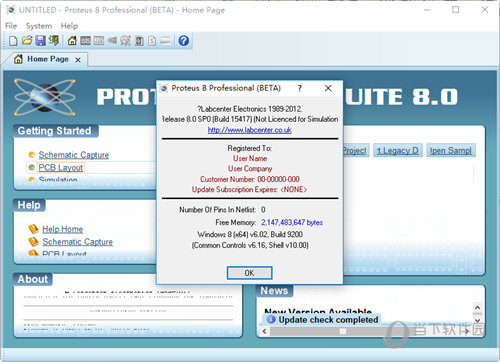Click the Home Page house toolbar icon
This screenshot has width=500, height=362.
tap(72, 41)
